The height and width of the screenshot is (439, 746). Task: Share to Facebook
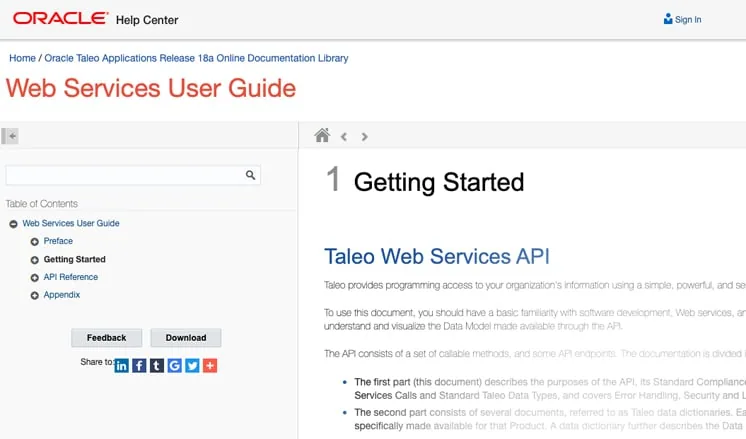coord(139,366)
